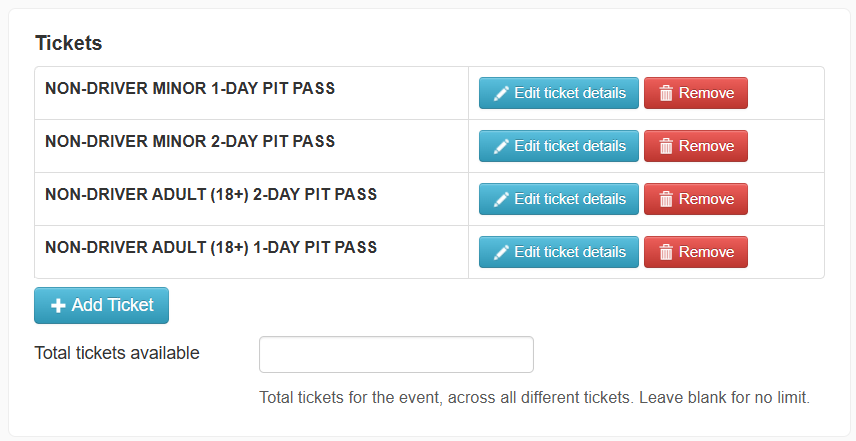Remove the Minor 2-Day Pit Pass ticket
Image resolution: width=856 pixels, height=441 pixels.
click(696, 146)
